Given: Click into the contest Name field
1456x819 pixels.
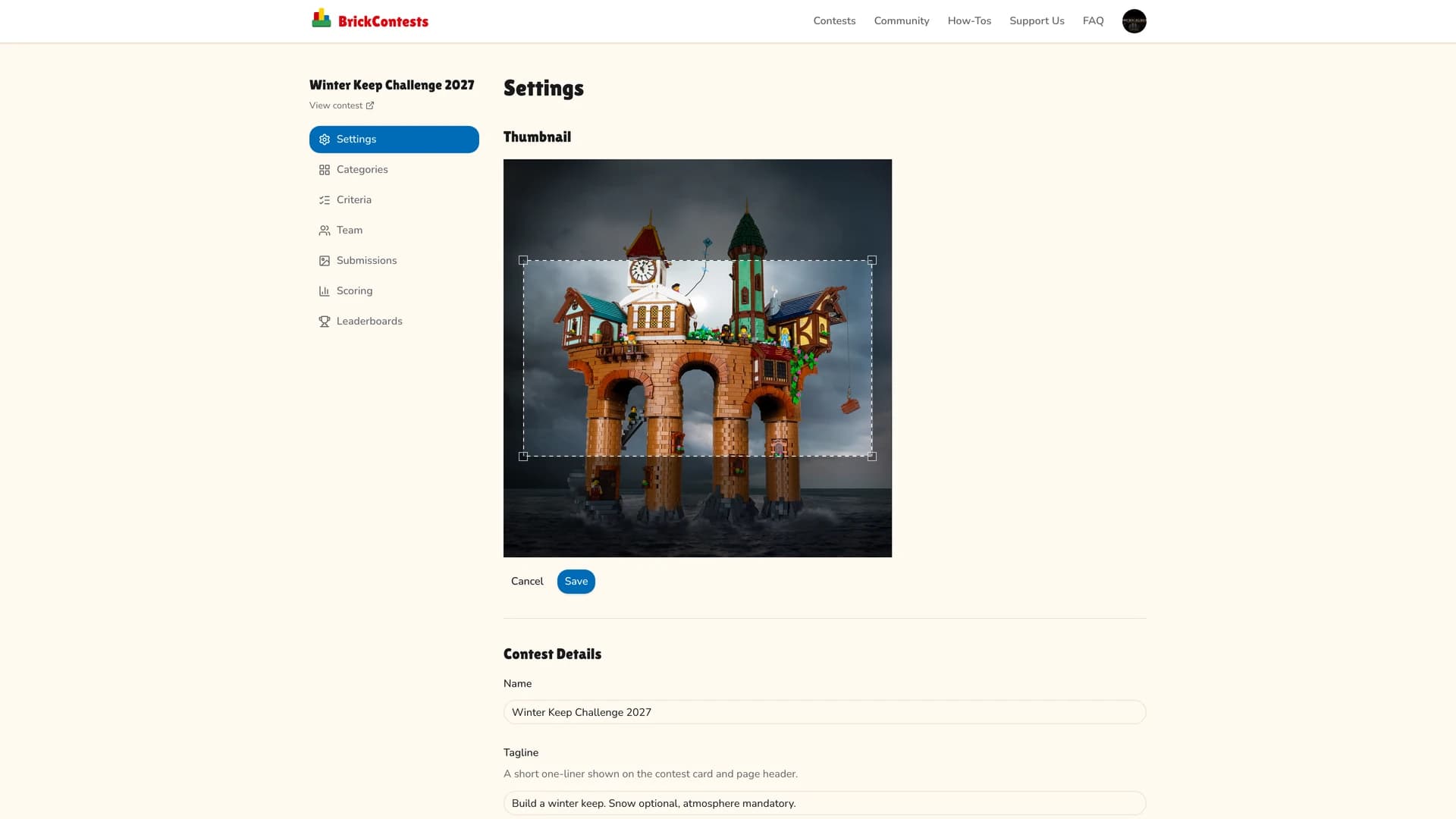Looking at the screenshot, I should [824, 712].
